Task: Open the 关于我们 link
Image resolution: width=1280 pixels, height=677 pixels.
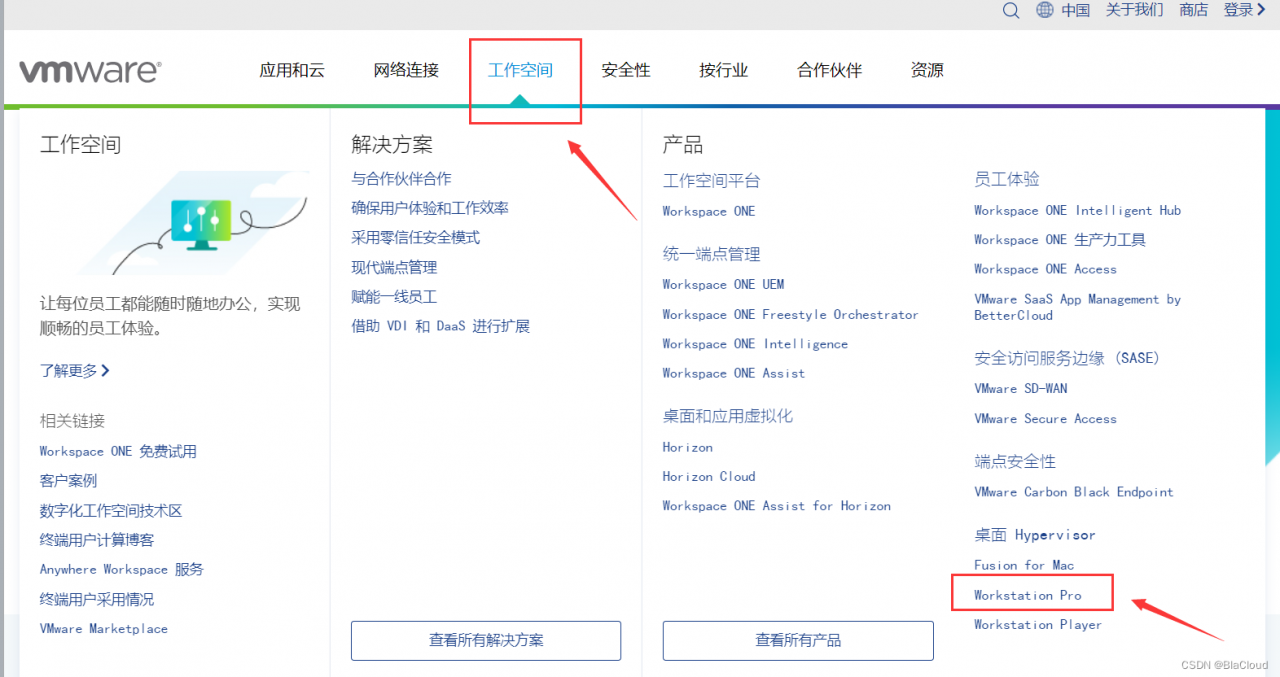Action: click(1135, 10)
